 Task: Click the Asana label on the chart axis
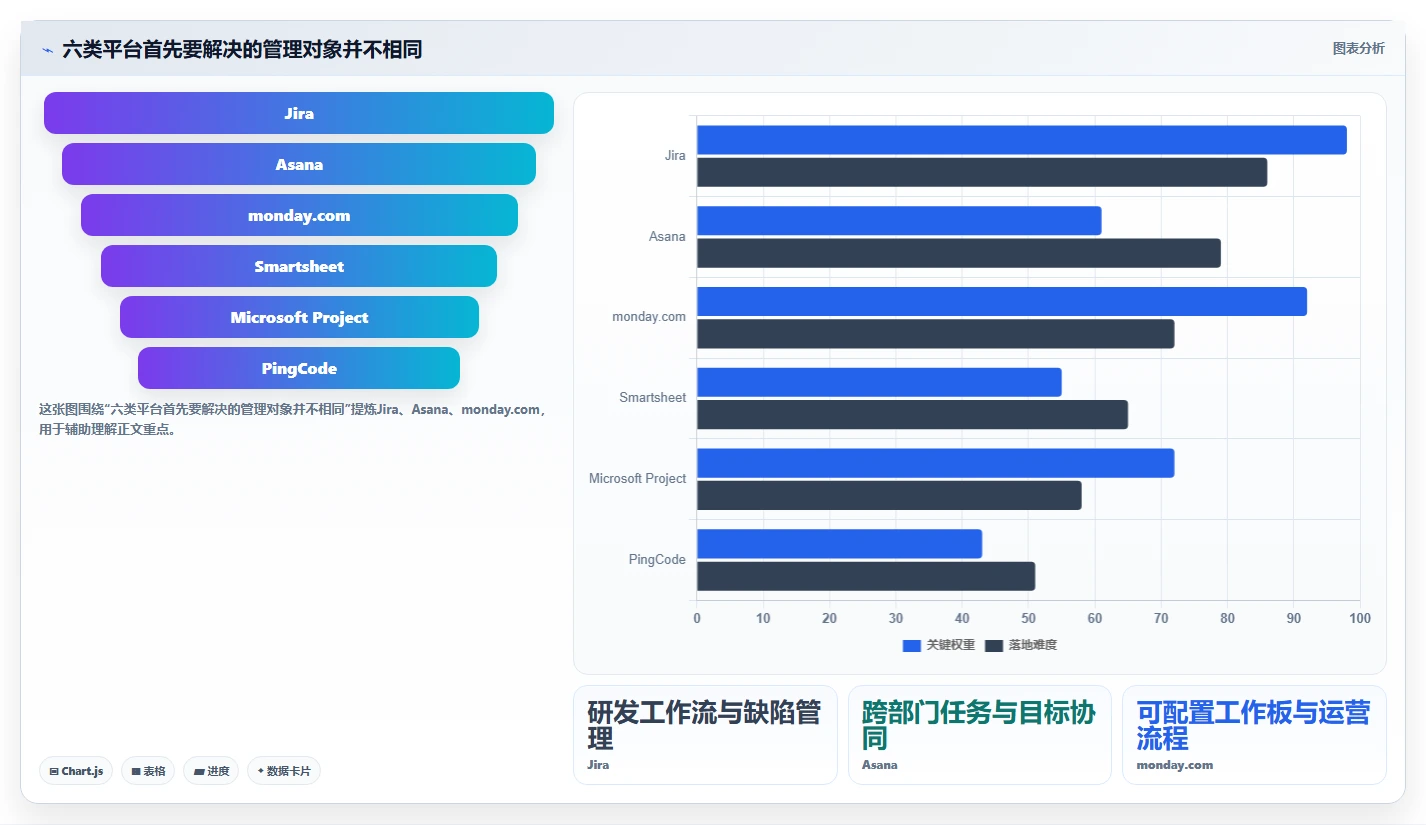[x=667, y=237]
